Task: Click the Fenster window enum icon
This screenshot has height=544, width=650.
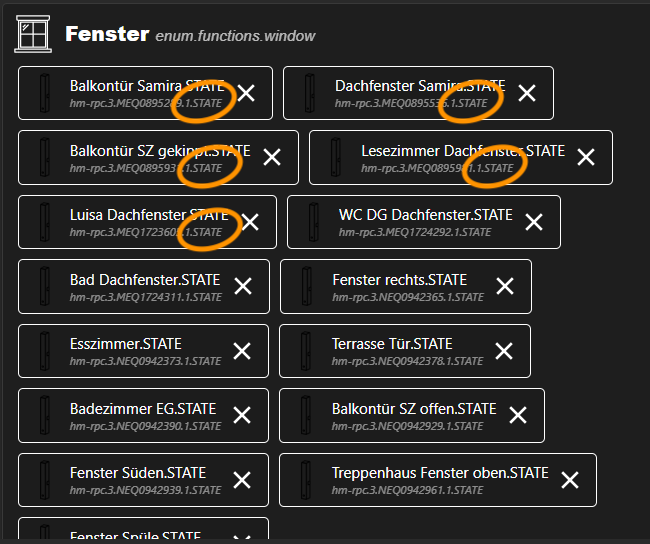Action: (33, 34)
